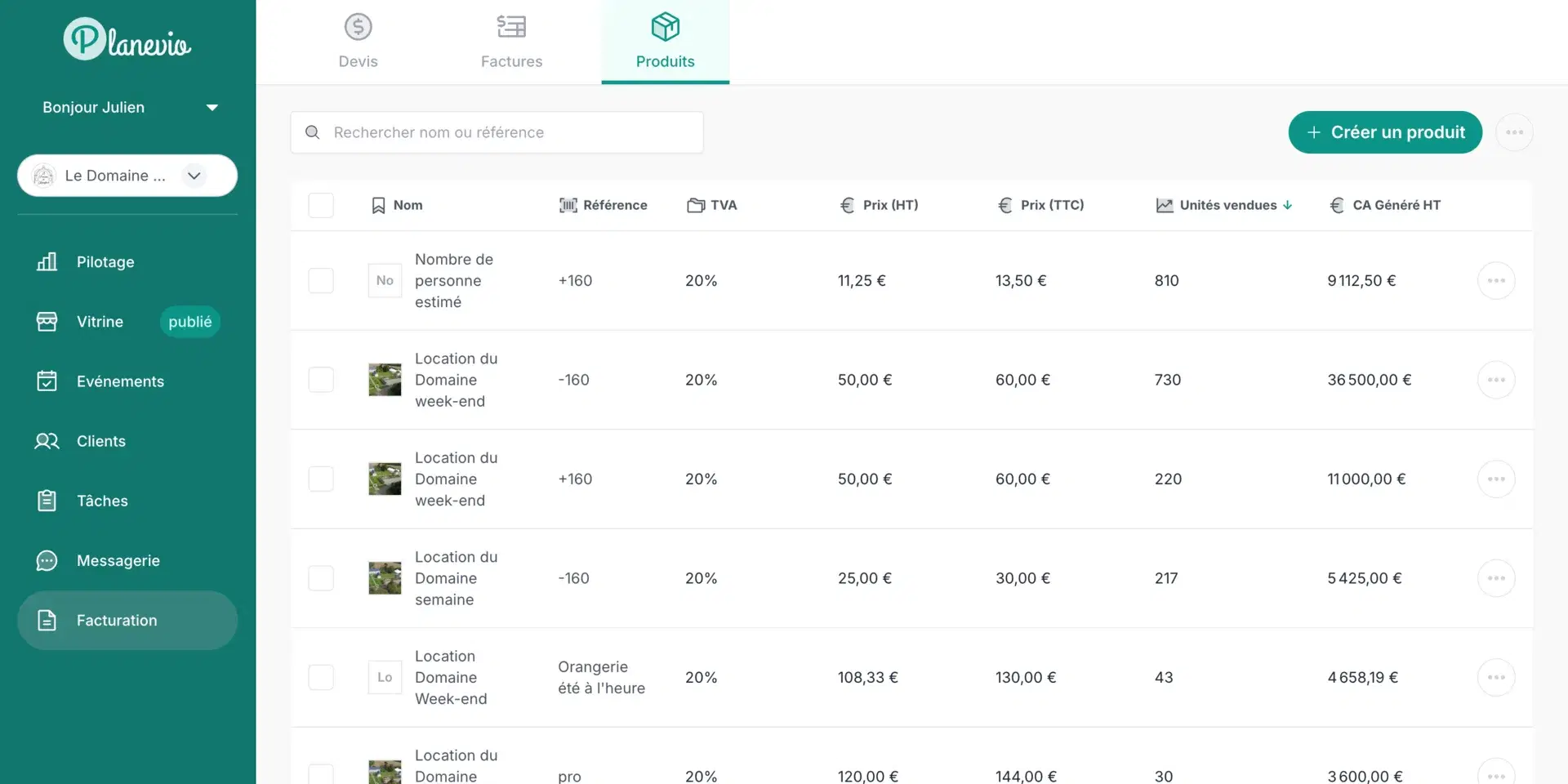Open Clients people icon
Screen dimensions: 1568x784
coord(47,441)
